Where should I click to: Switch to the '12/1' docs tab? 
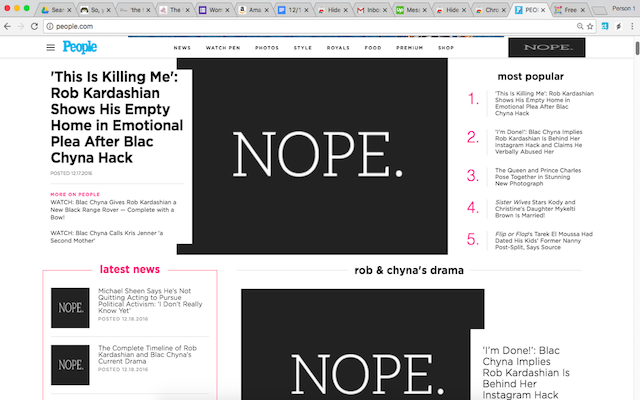click(x=293, y=10)
